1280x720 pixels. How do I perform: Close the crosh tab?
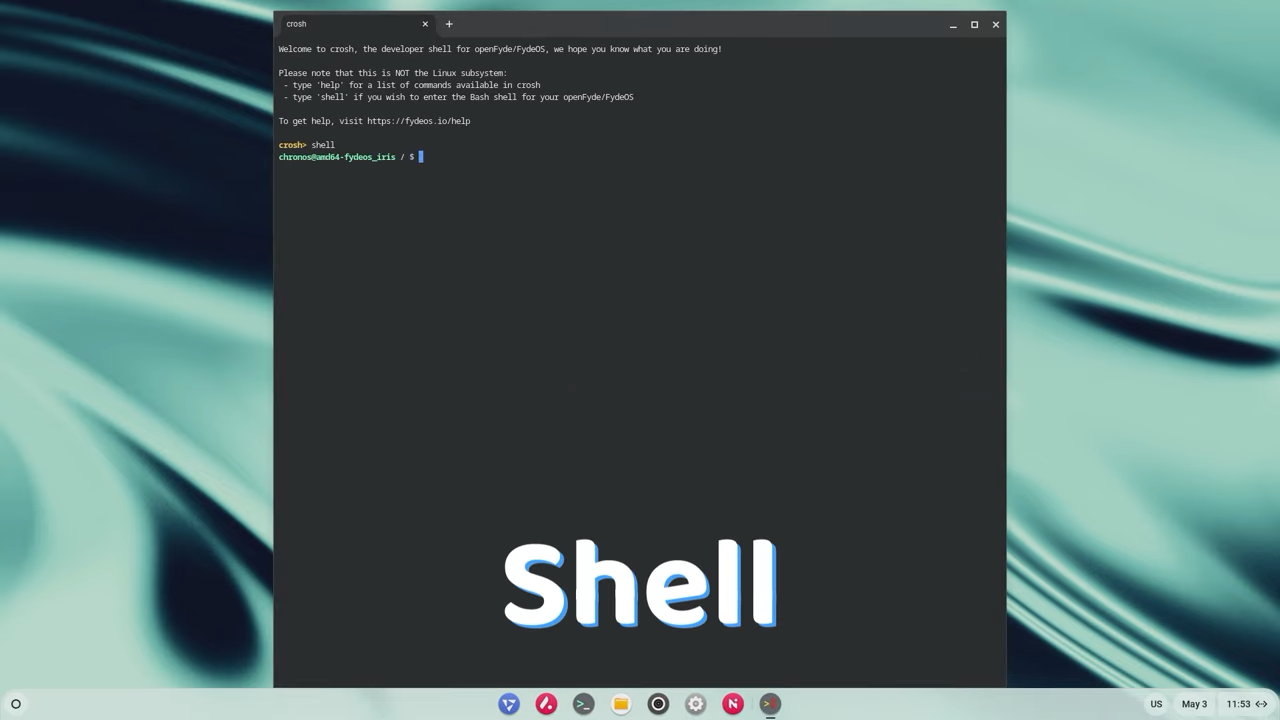click(x=425, y=24)
